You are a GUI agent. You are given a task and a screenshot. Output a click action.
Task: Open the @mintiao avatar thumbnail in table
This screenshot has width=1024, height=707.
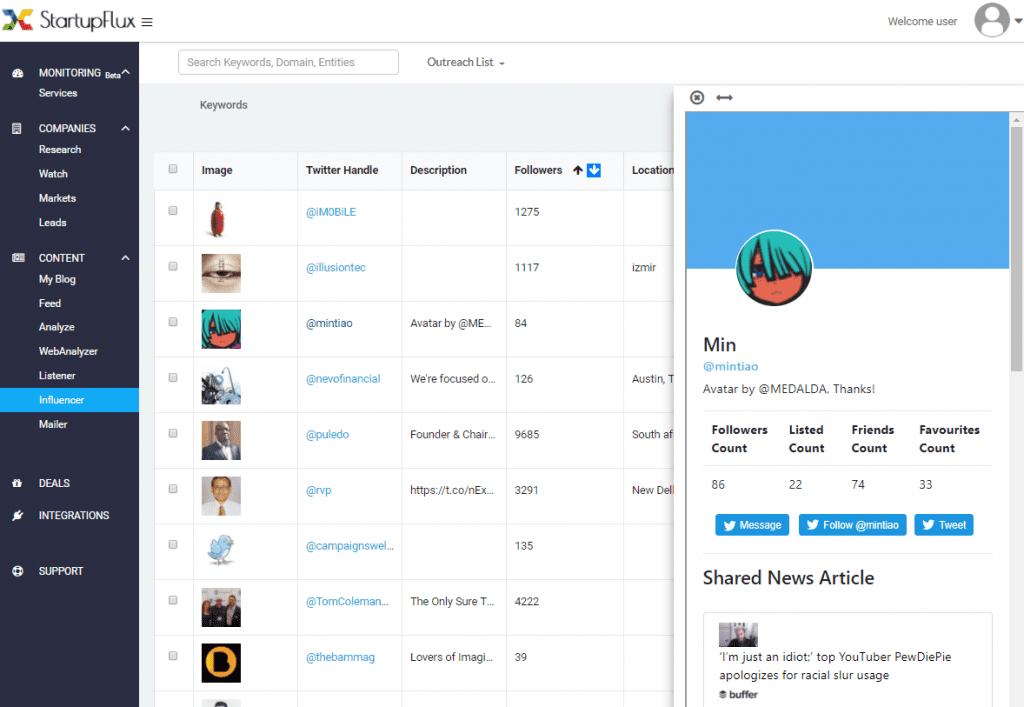click(x=221, y=329)
